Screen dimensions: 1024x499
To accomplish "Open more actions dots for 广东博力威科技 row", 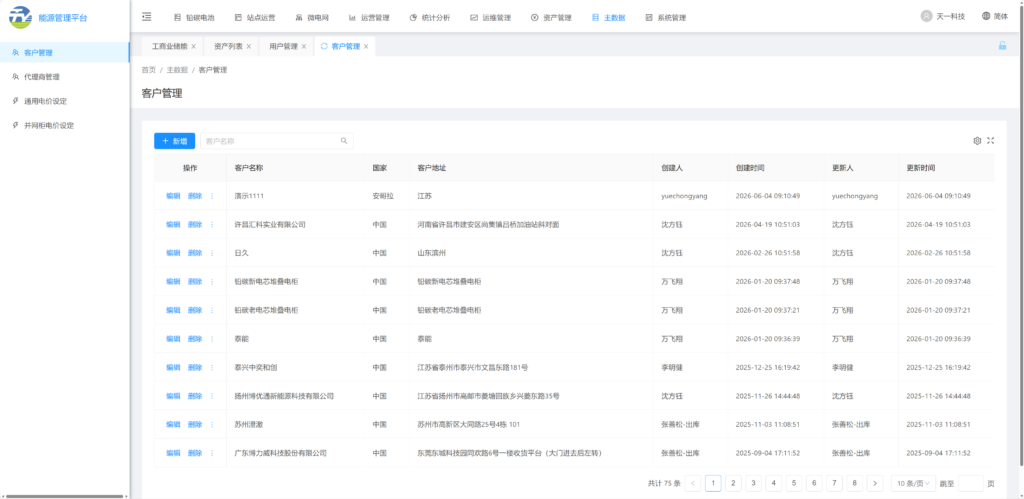I will click(212, 453).
